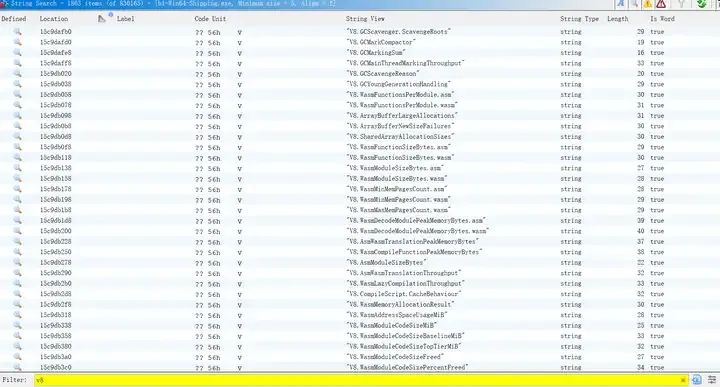Select the "V8.WasmDecodeModulePeakMemoryBytes.asm" string

click(416, 221)
